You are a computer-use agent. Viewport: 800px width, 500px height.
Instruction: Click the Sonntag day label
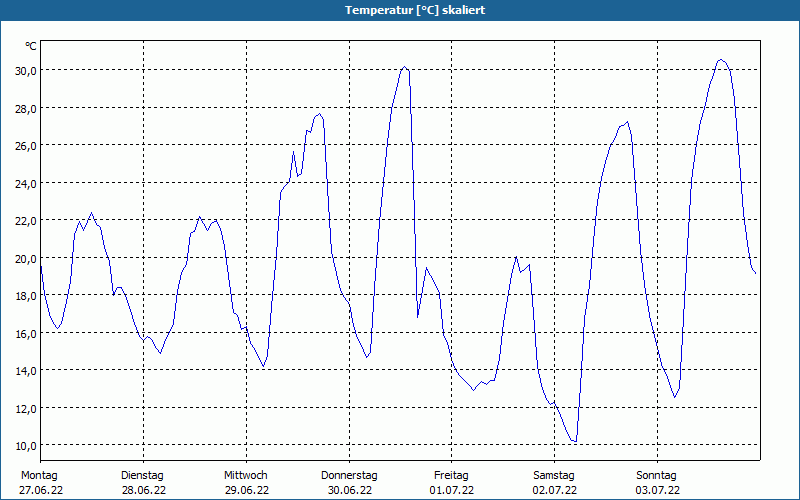click(x=657, y=476)
